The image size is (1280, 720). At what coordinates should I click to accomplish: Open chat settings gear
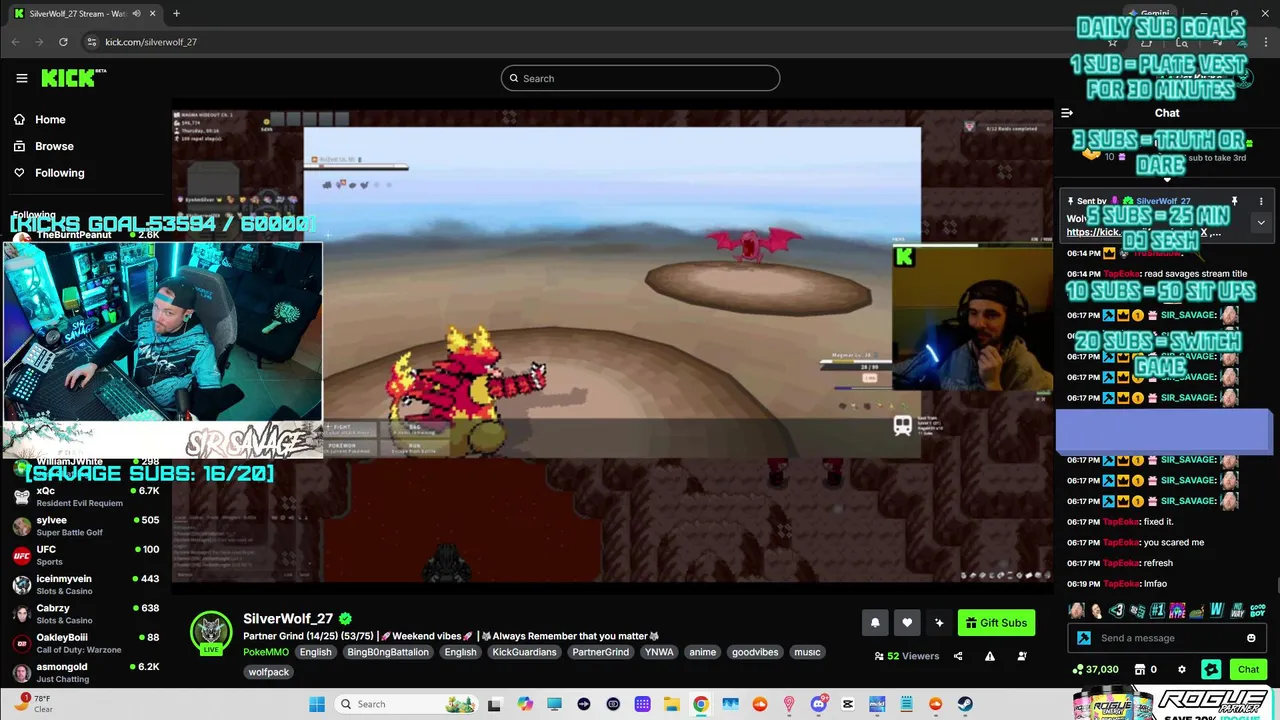pyautogui.click(x=1182, y=669)
